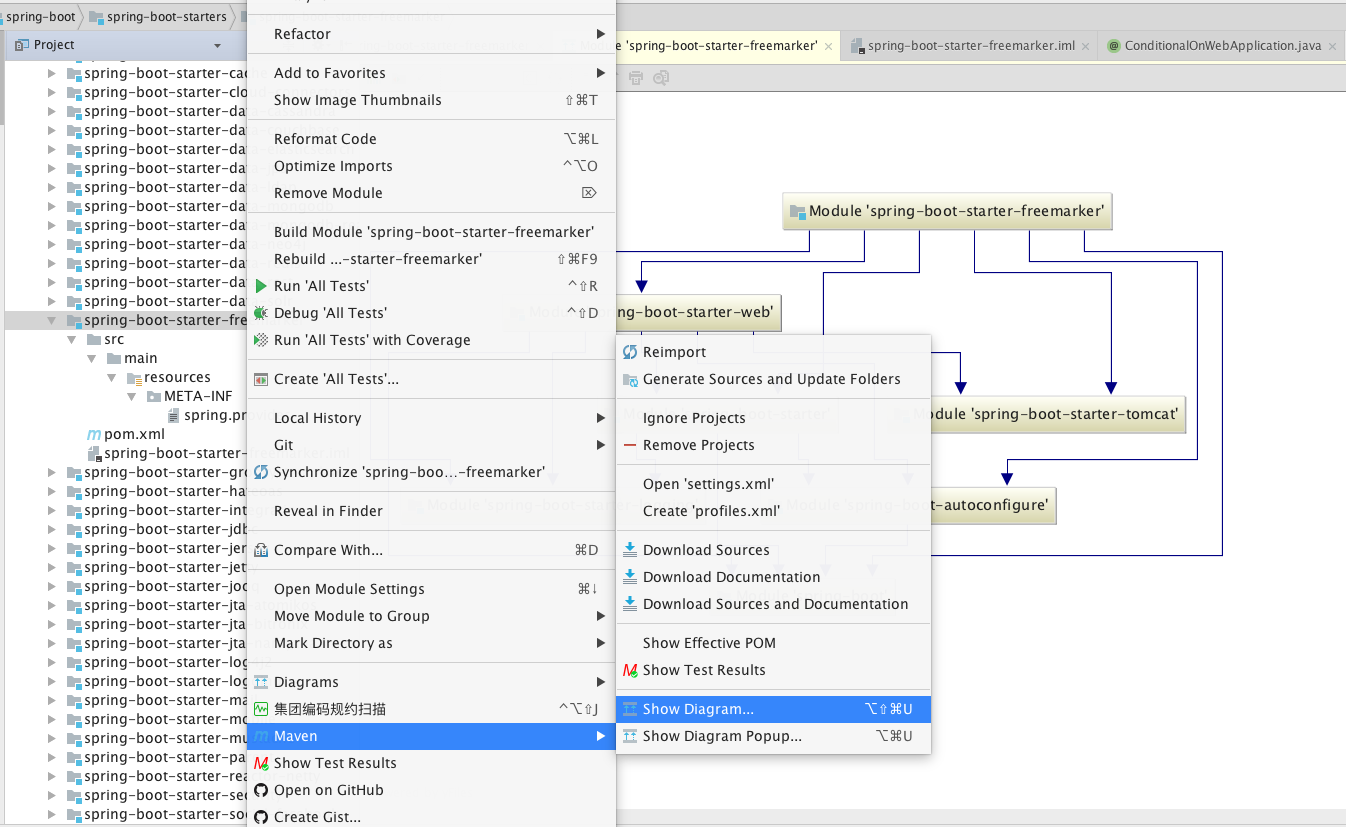Click the Download Sources arrow icon
This screenshot has height=827, width=1346.
click(630, 550)
